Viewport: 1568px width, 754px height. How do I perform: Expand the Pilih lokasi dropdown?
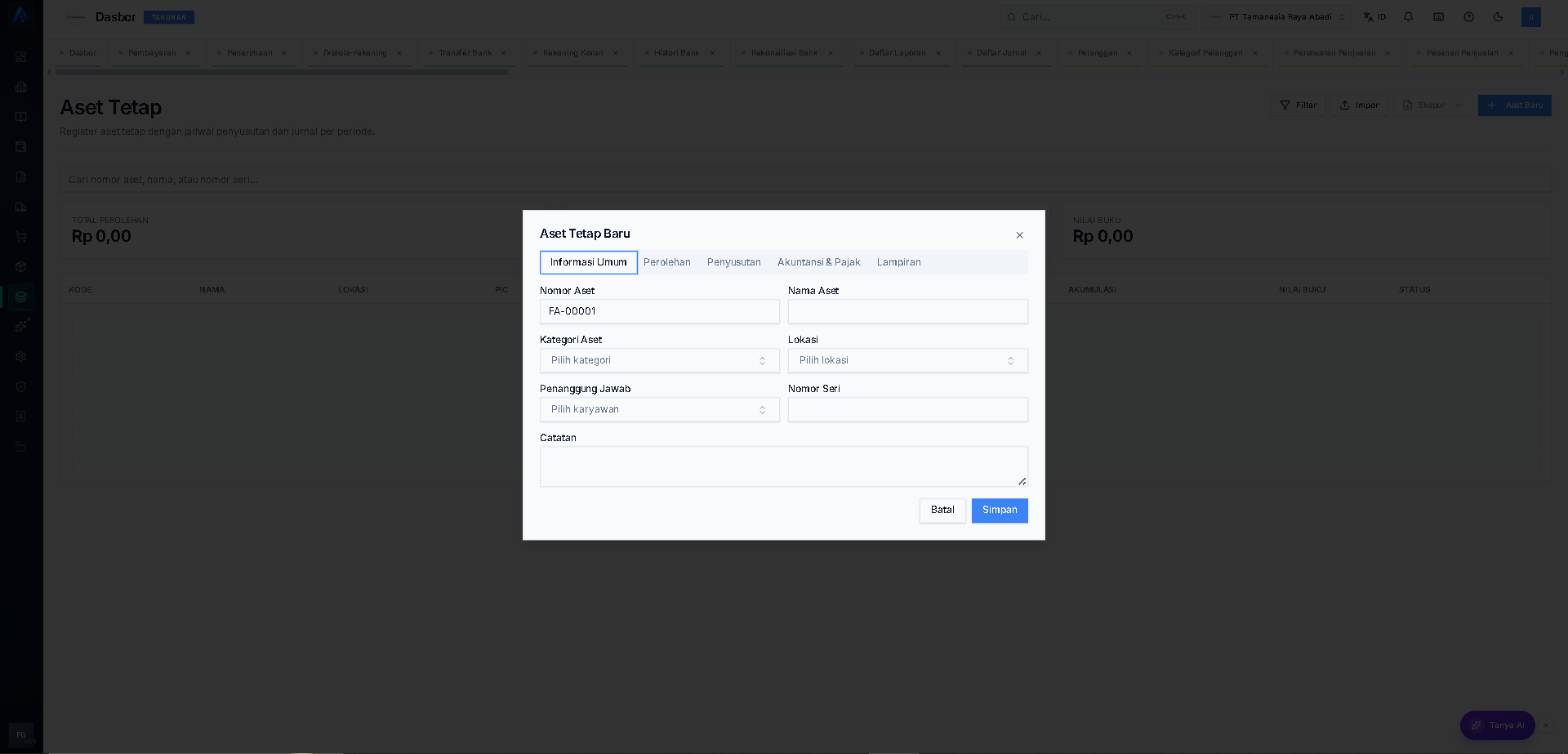(x=908, y=361)
